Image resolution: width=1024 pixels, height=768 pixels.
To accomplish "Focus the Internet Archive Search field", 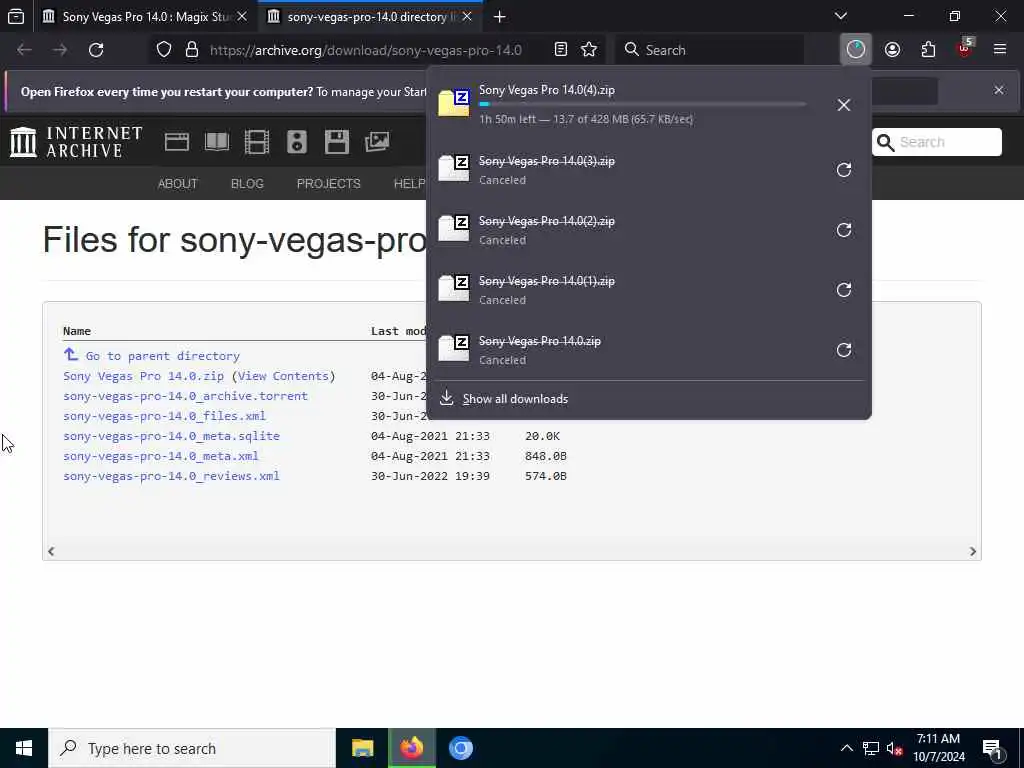I will (x=936, y=142).
